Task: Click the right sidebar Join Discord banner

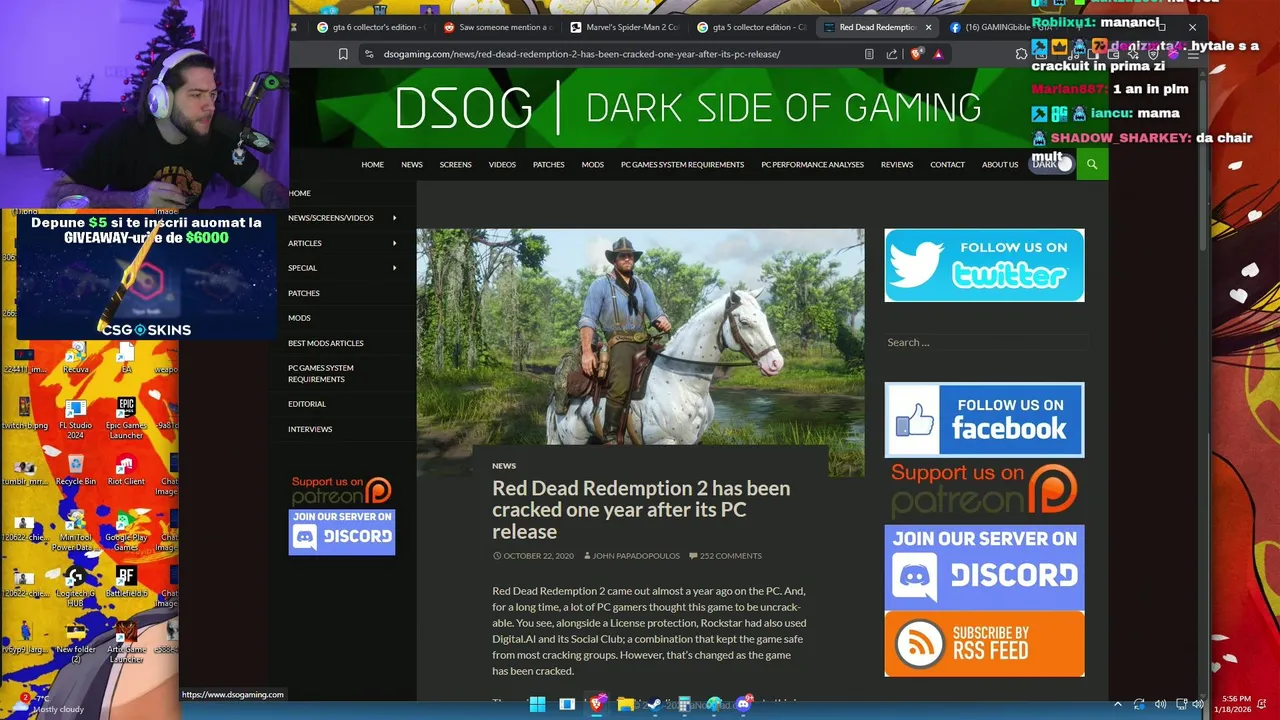Action: click(x=984, y=567)
